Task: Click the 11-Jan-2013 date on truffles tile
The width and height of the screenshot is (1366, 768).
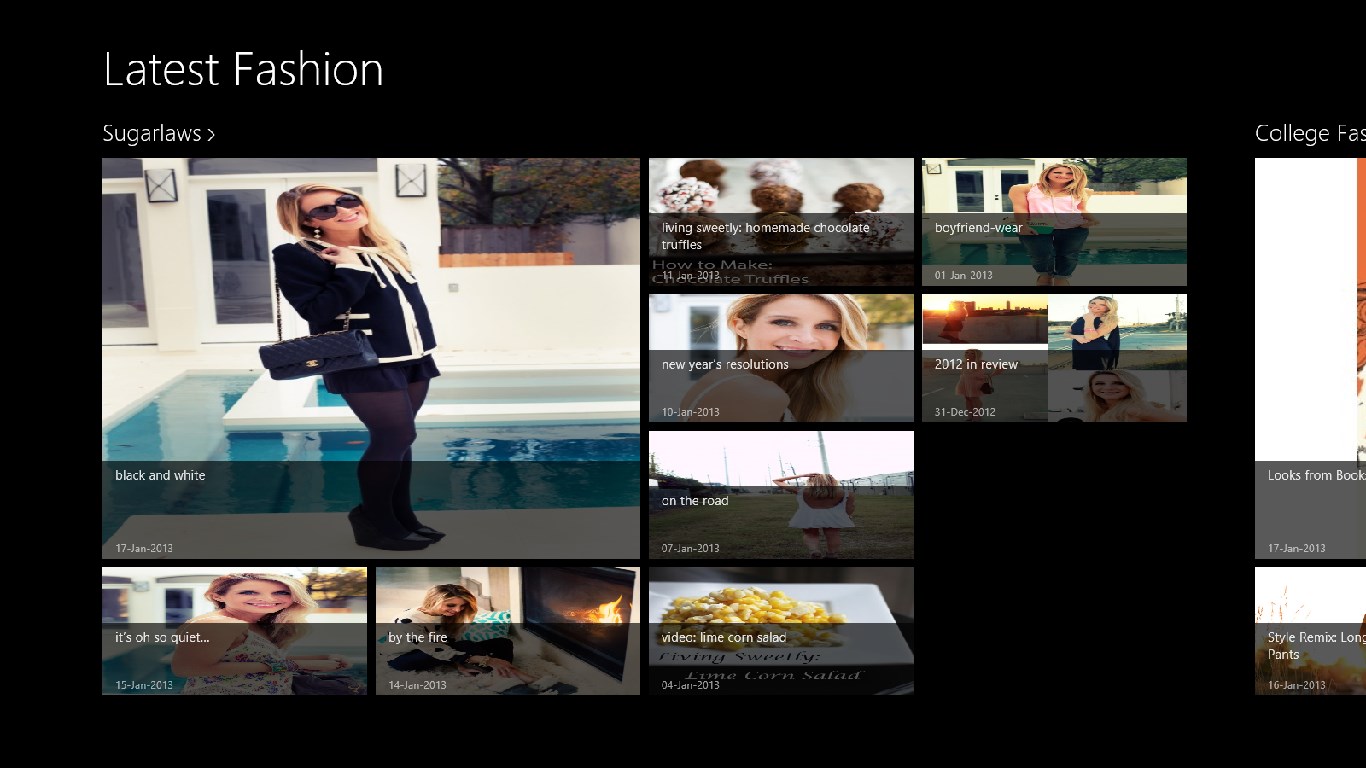Action: (690, 275)
